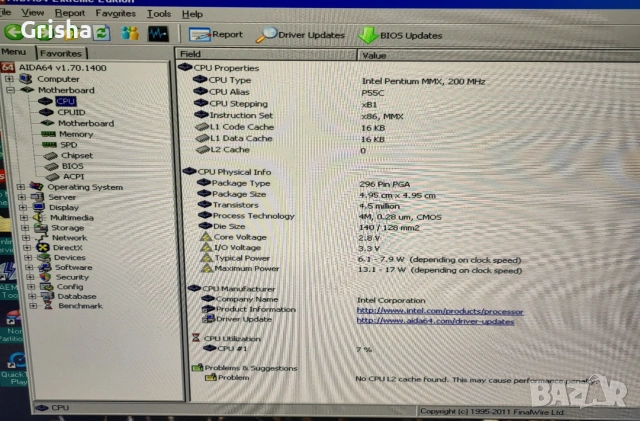Screen dimensions: 640x421
Task: Expand the Security tree node
Action: 30,277
